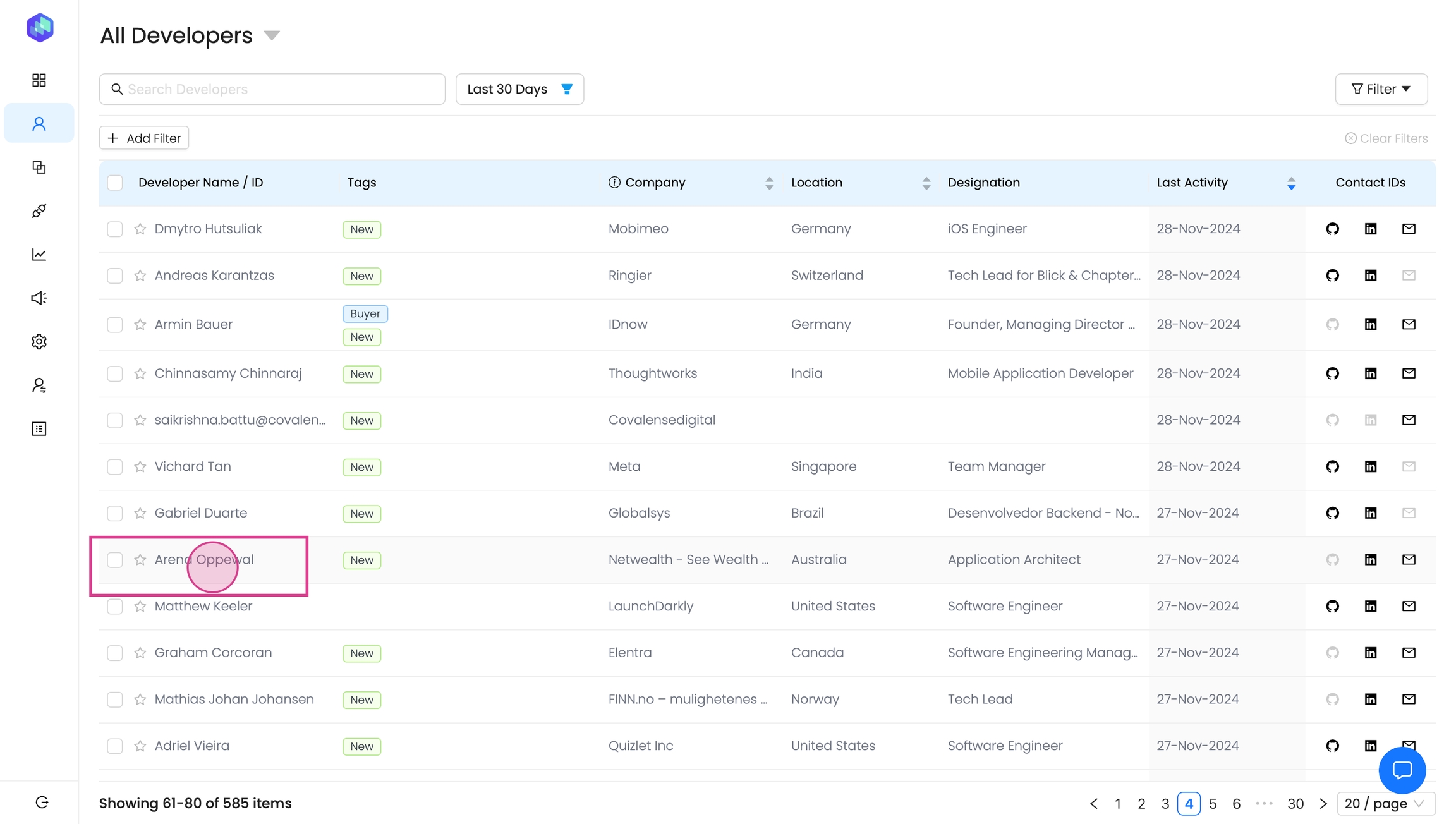Image resolution: width=1456 pixels, height=824 pixels.
Task: Open the dashboard grid icon in sidebar
Action: 39,80
